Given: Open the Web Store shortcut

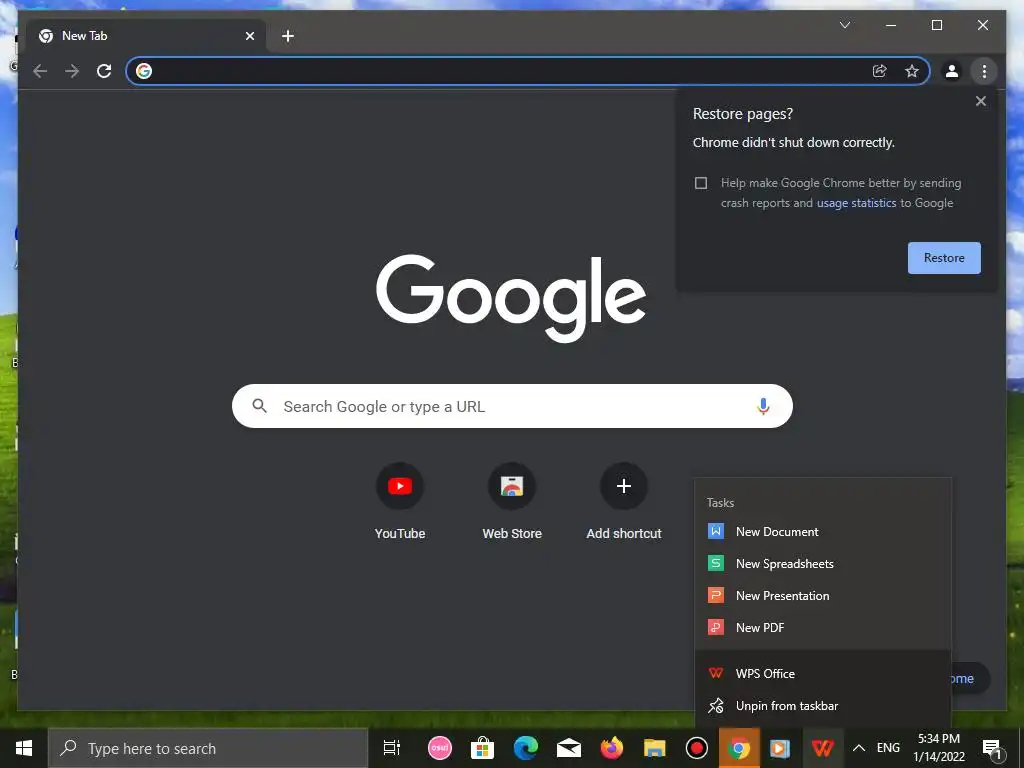Looking at the screenshot, I should [512, 501].
